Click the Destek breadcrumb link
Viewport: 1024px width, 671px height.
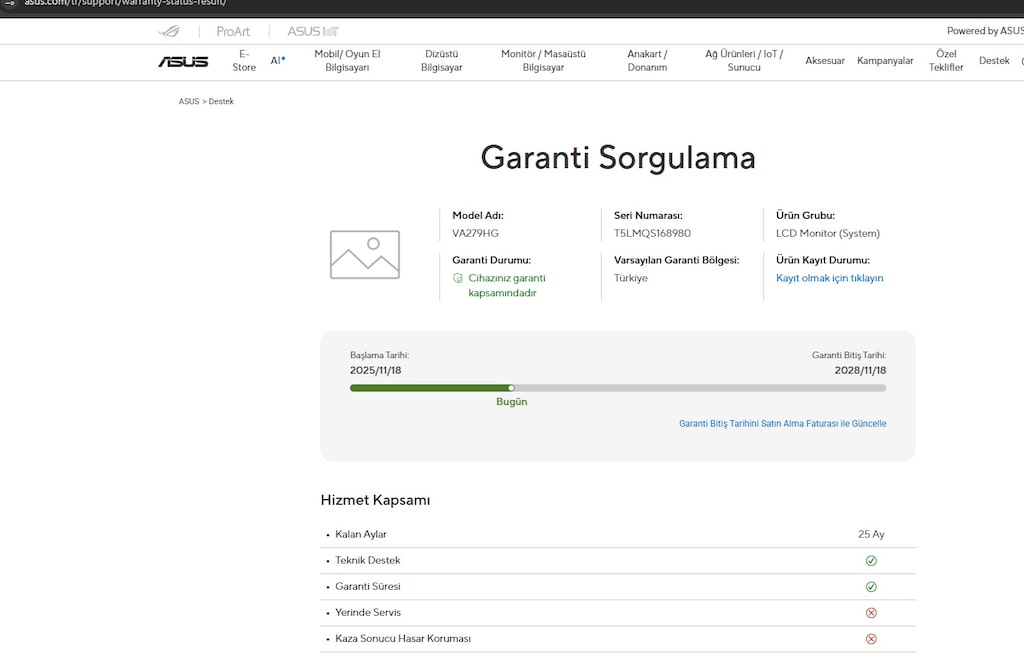tap(221, 101)
